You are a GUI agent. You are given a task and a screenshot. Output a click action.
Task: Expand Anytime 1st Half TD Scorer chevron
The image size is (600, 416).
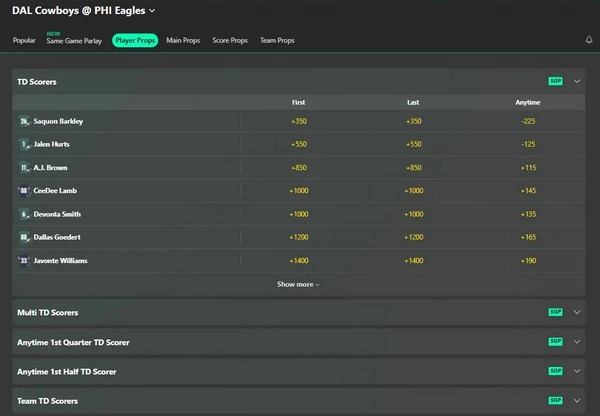577,371
